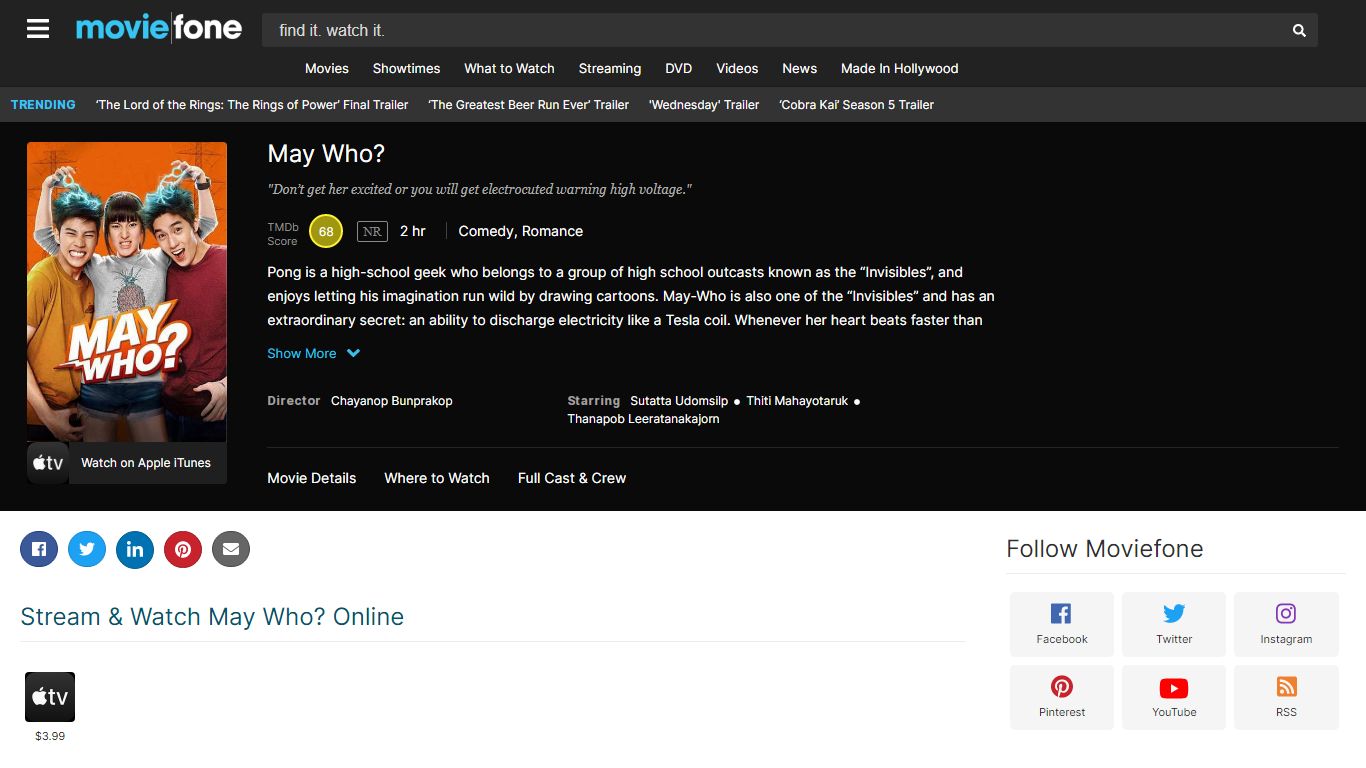Click the 'May Who?' title heading
This screenshot has width=1366, height=768.
[326, 154]
